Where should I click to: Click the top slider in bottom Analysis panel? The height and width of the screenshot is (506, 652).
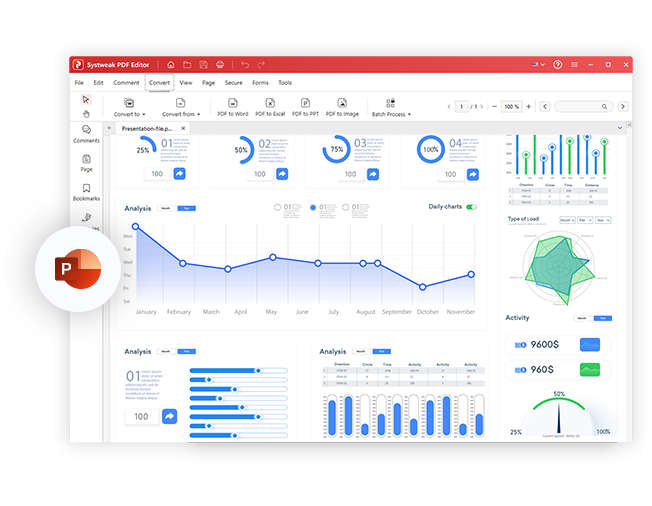(238, 370)
